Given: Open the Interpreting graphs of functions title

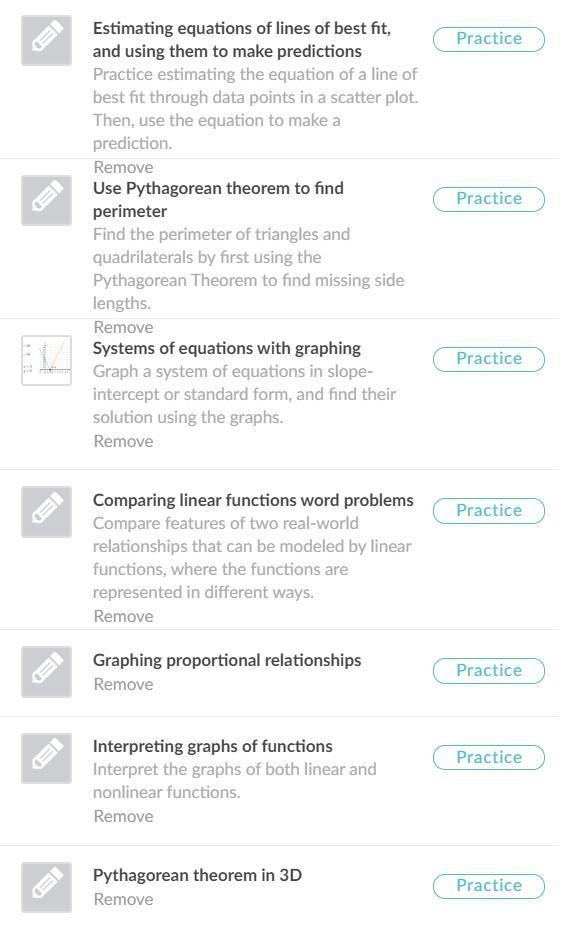Looking at the screenshot, I should click(x=213, y=746).
